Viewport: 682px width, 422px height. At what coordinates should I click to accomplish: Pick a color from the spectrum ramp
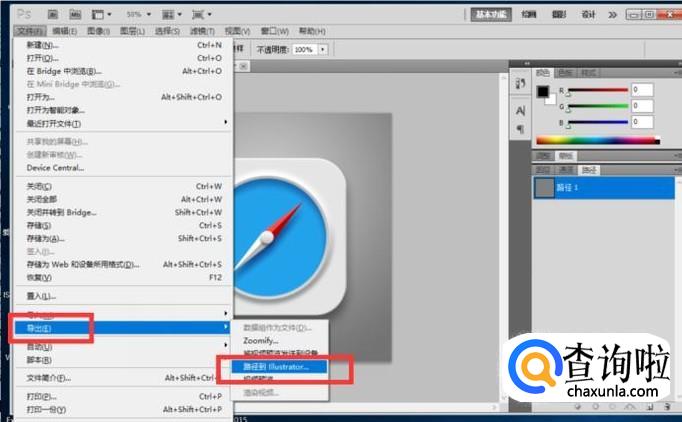coord(598,141)
